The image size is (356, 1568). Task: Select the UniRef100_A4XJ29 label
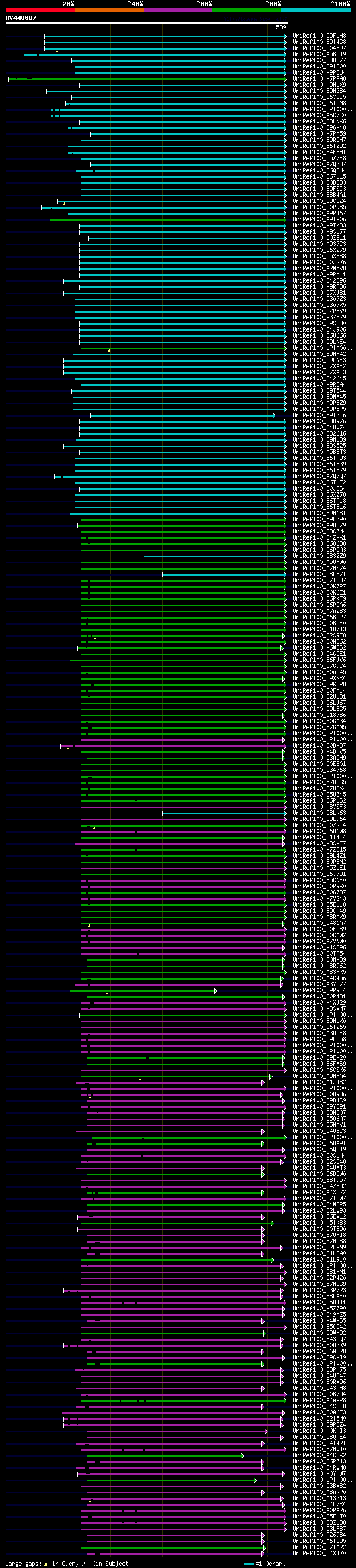tap(319, 1002)
